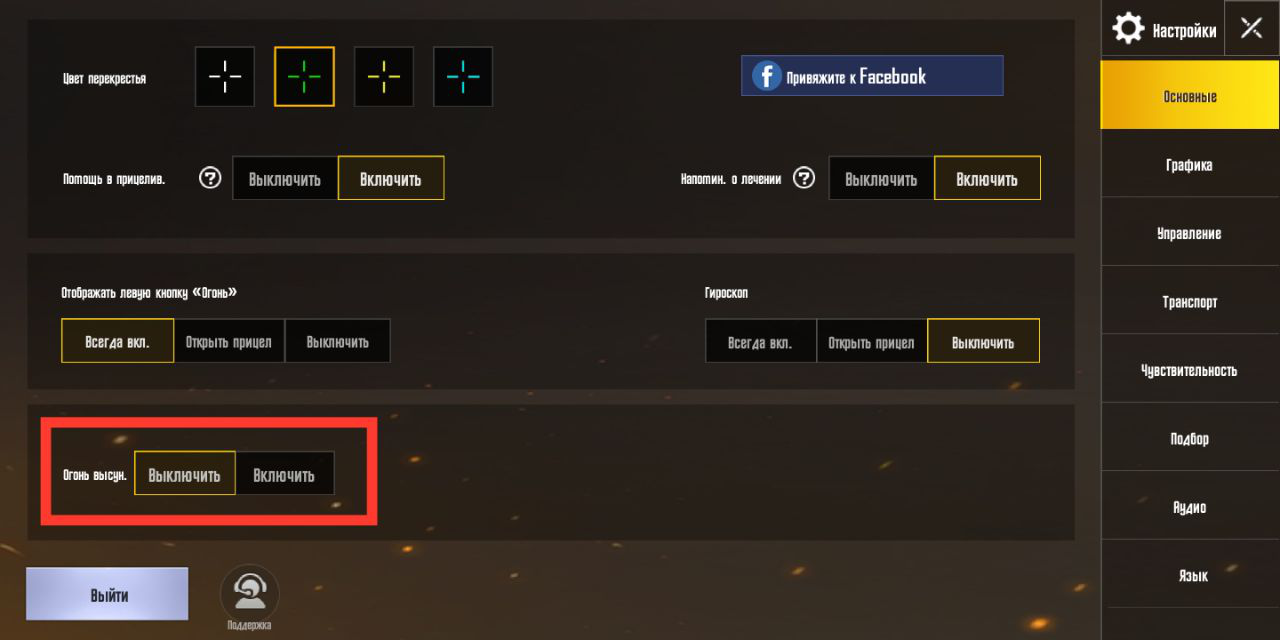Screen dimensions: 1280x640
Task: Show the healing reminder help icon
Action: [x=804, y=178]
